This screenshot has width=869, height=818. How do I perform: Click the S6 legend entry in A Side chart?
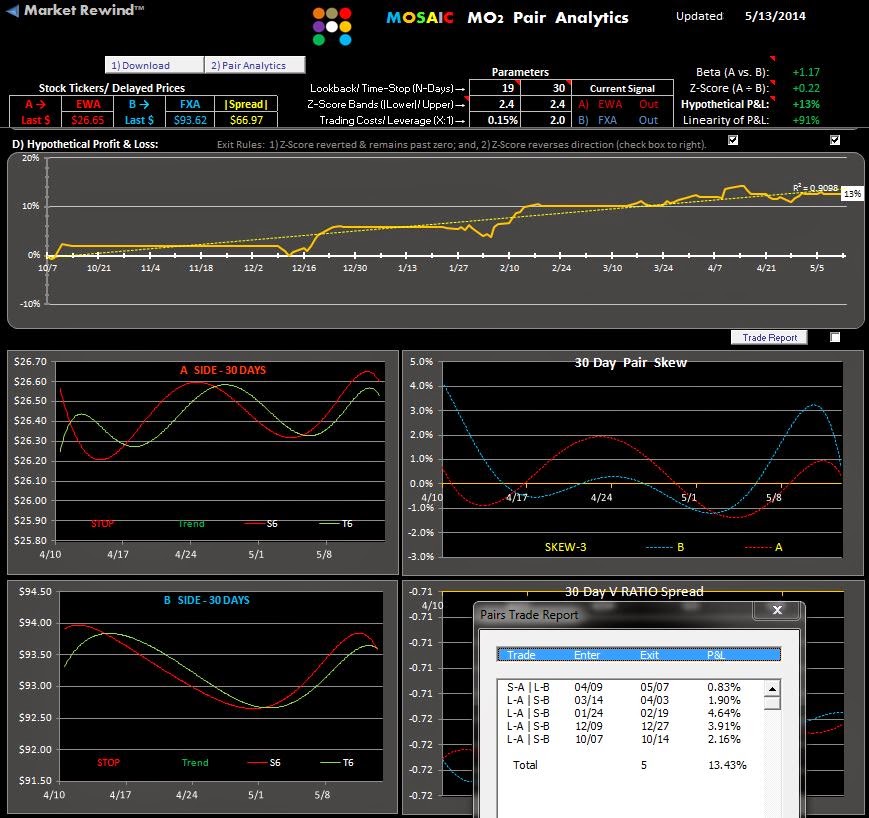pyautogui.click(x=260, y=523)
